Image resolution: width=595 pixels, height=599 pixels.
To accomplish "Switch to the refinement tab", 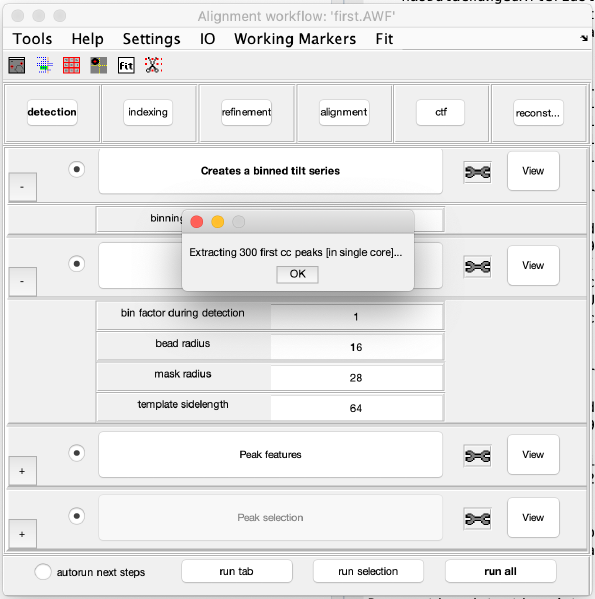I will coord(246,112).
